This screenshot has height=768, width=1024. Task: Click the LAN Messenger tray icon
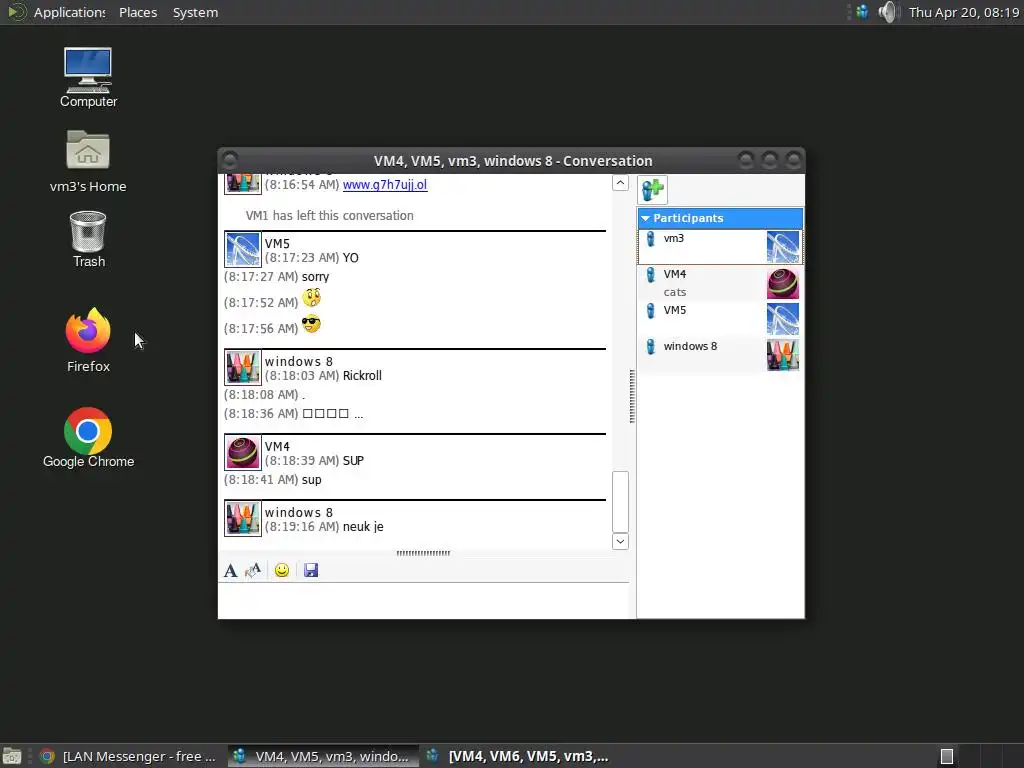(862, 12)
